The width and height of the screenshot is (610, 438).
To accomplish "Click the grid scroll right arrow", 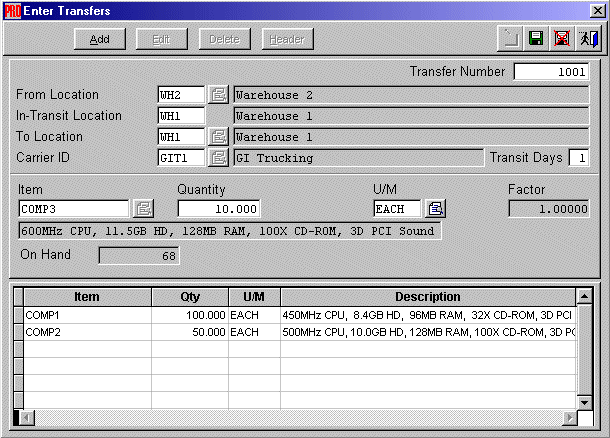I will pyautogui.click(x=570, y=418).
